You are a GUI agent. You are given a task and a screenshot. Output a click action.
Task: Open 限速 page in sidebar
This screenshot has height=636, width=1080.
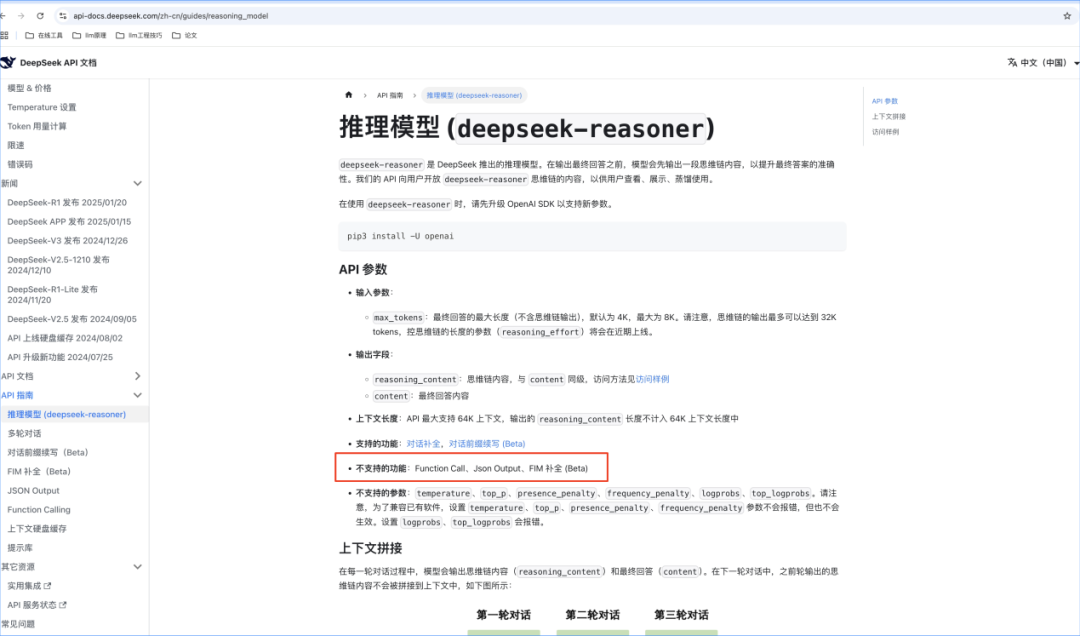16,145
